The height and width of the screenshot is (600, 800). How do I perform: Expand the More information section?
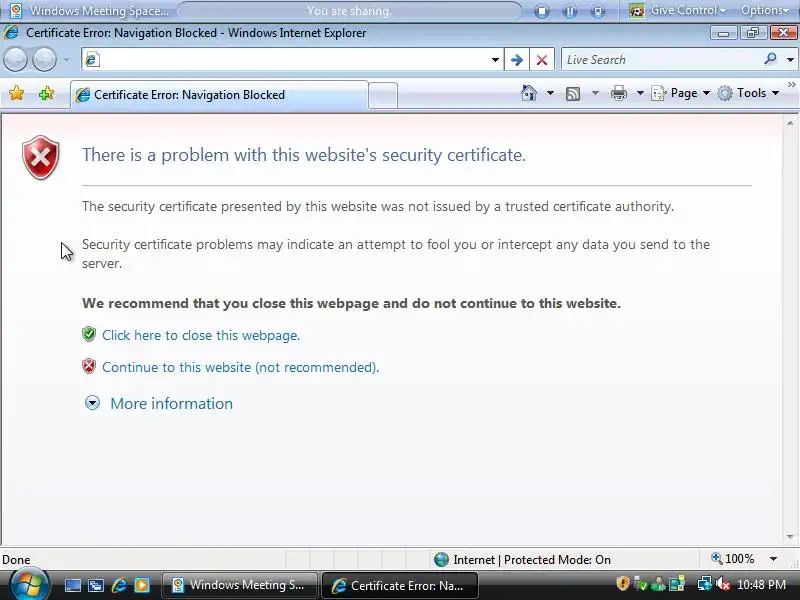click(159, 404)
